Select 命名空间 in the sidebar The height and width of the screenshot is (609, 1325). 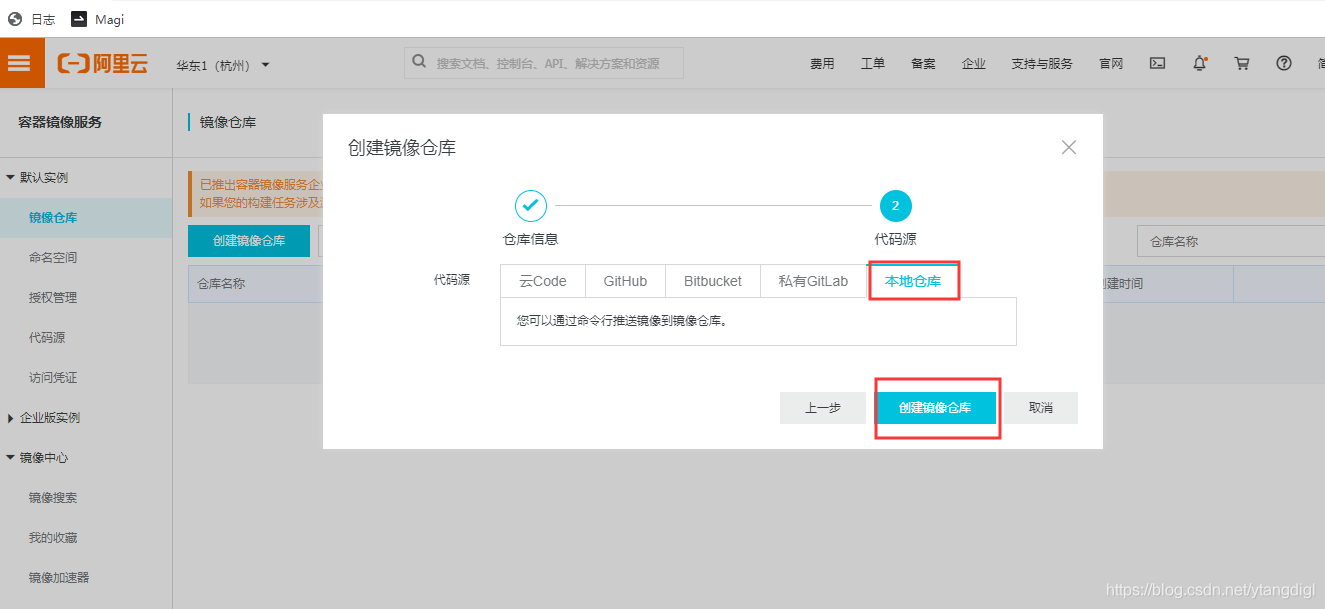click(x=53, y=257)
